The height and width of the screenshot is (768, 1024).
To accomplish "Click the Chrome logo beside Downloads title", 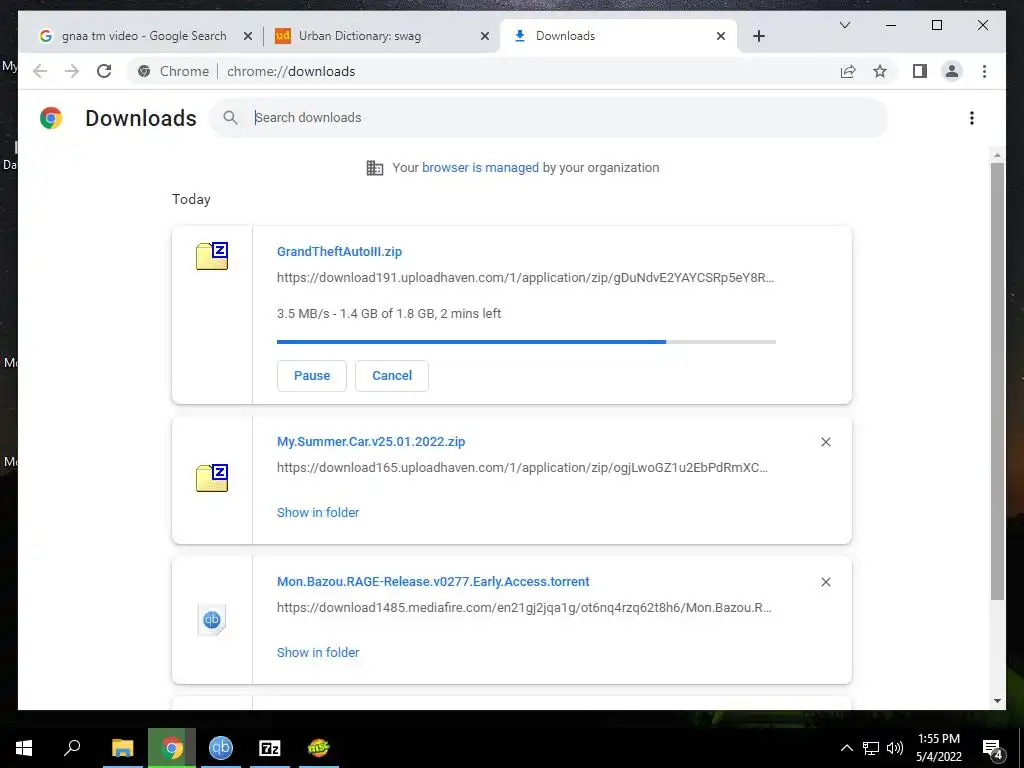I will [x=51, y=118].
